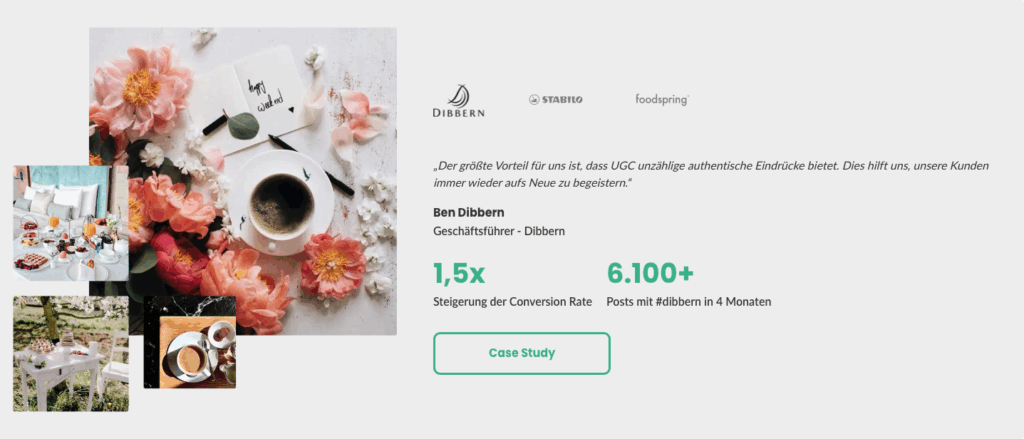The width and height of the screenshot is (1024, 439).
Task: Click the UGC testimonial quote text
Action: (x=711, y=174)
